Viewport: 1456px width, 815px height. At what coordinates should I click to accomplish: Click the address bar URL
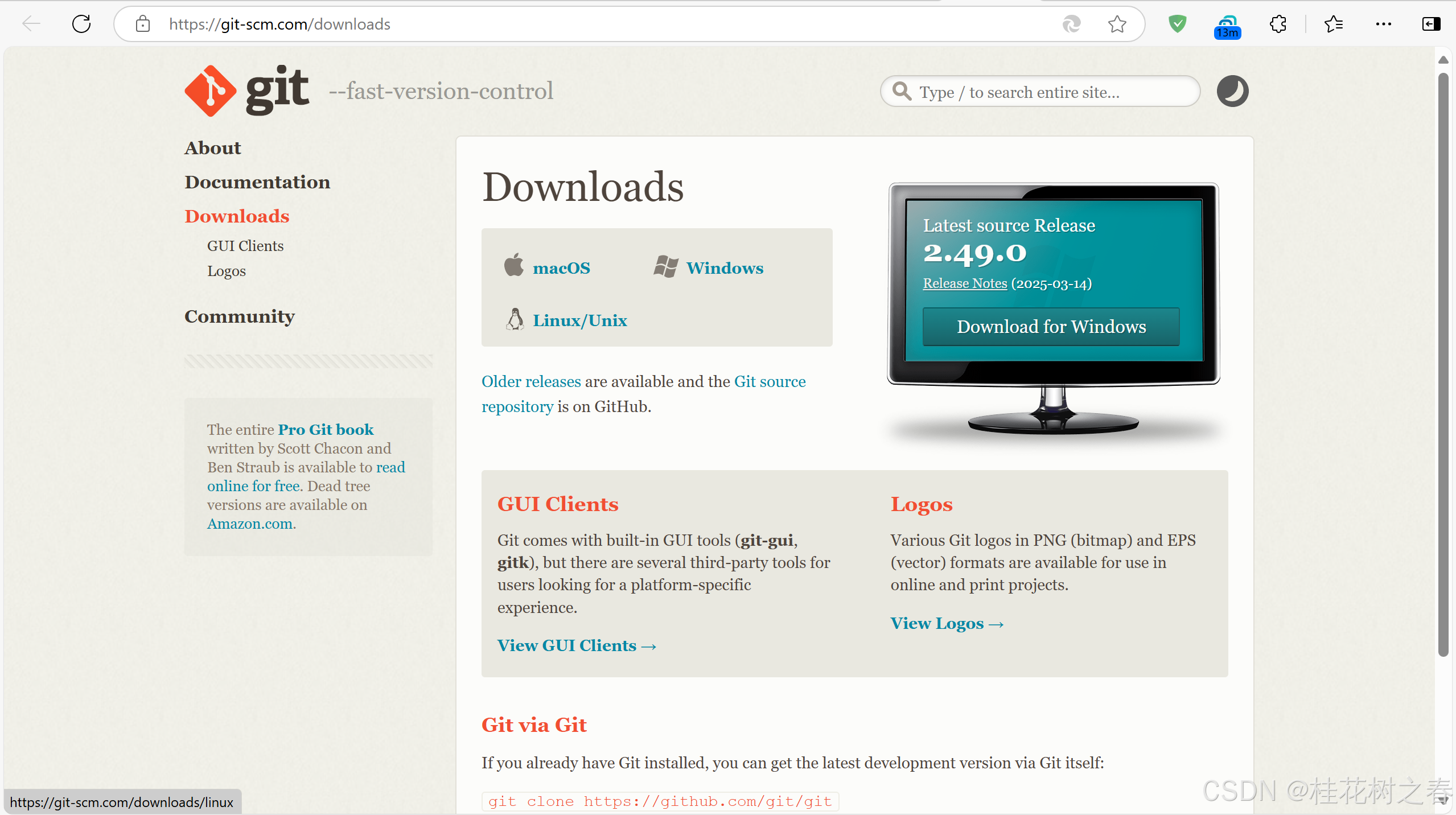click(x=279, y=24)
